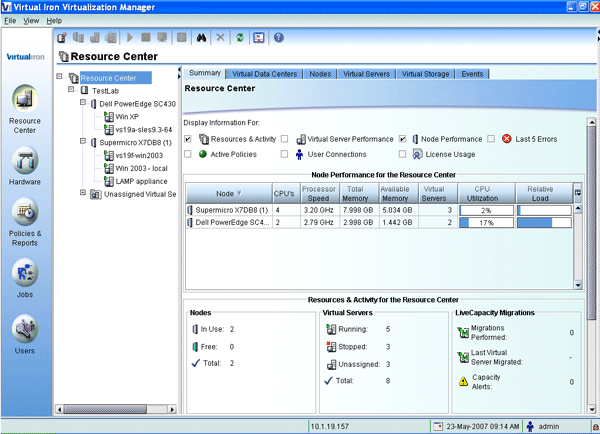Click the calendar icon in status bar
The image size is (600, 434).
click(438, 426)
